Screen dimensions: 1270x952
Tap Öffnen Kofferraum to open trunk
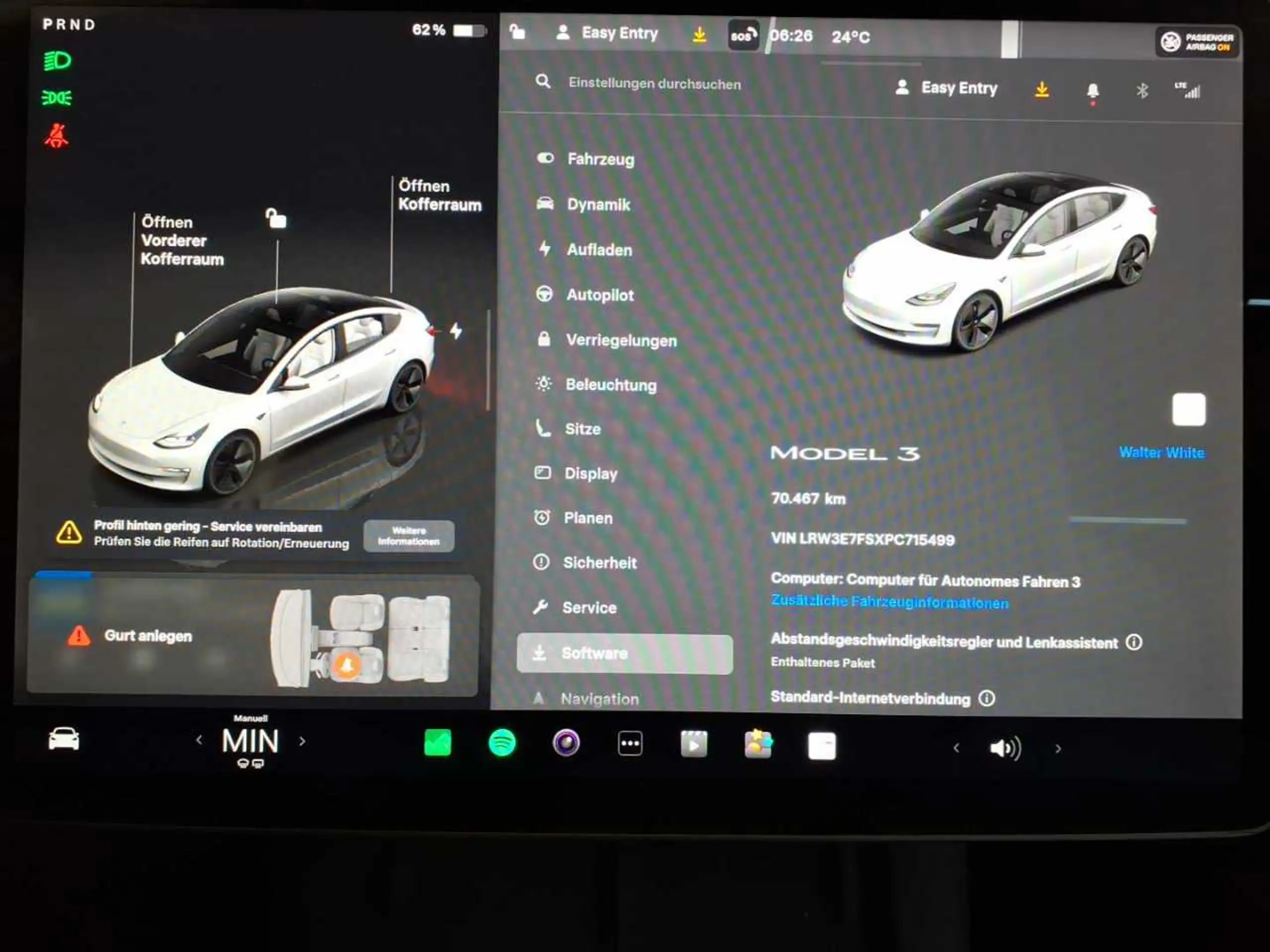pyautogui.click(x=440, y=195)
